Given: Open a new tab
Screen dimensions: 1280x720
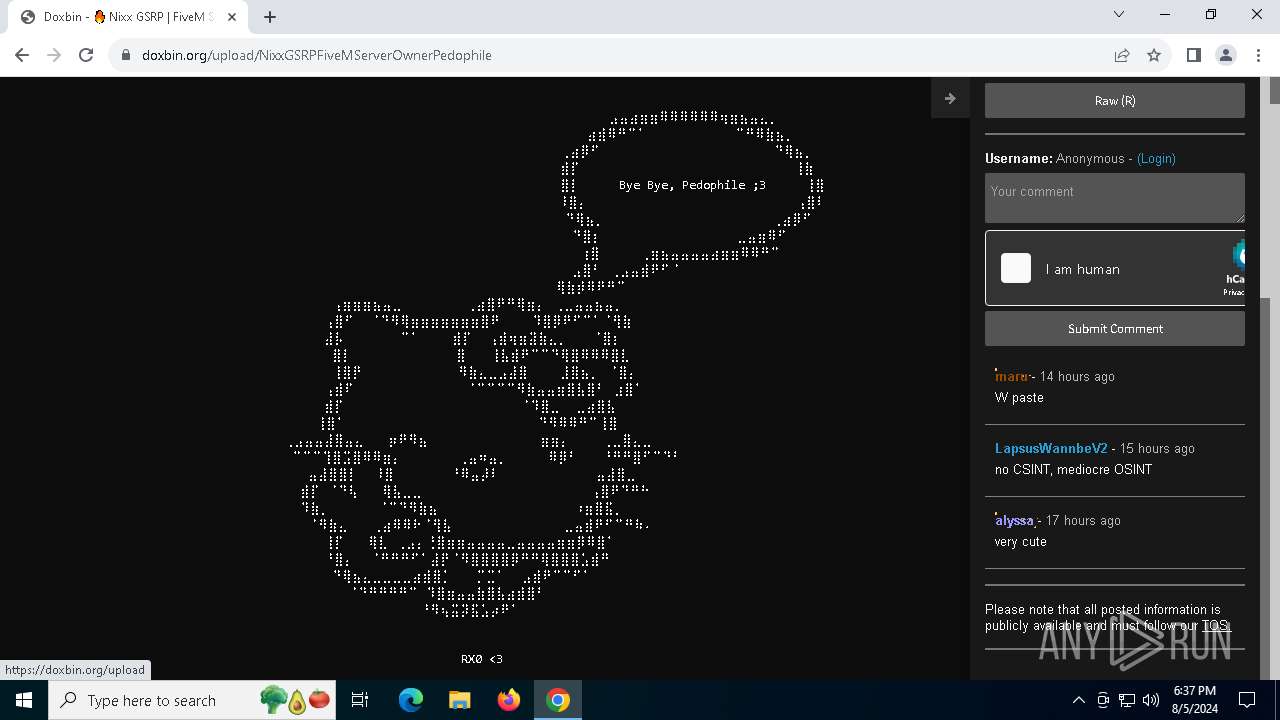Looking at the screenshot, I should click(270, 16).
